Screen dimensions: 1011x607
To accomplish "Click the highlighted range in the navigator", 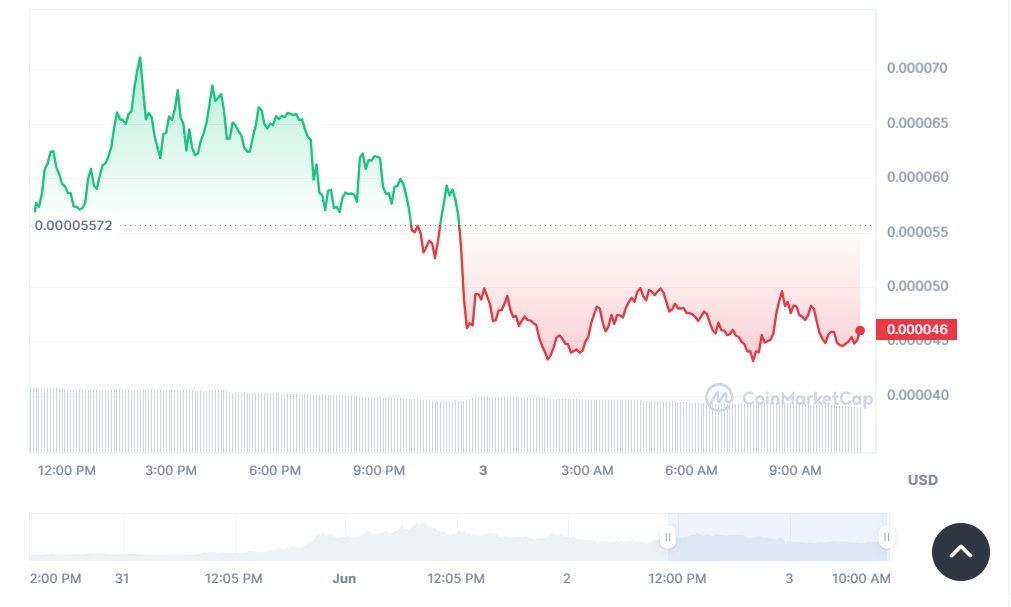I will 777,538.
